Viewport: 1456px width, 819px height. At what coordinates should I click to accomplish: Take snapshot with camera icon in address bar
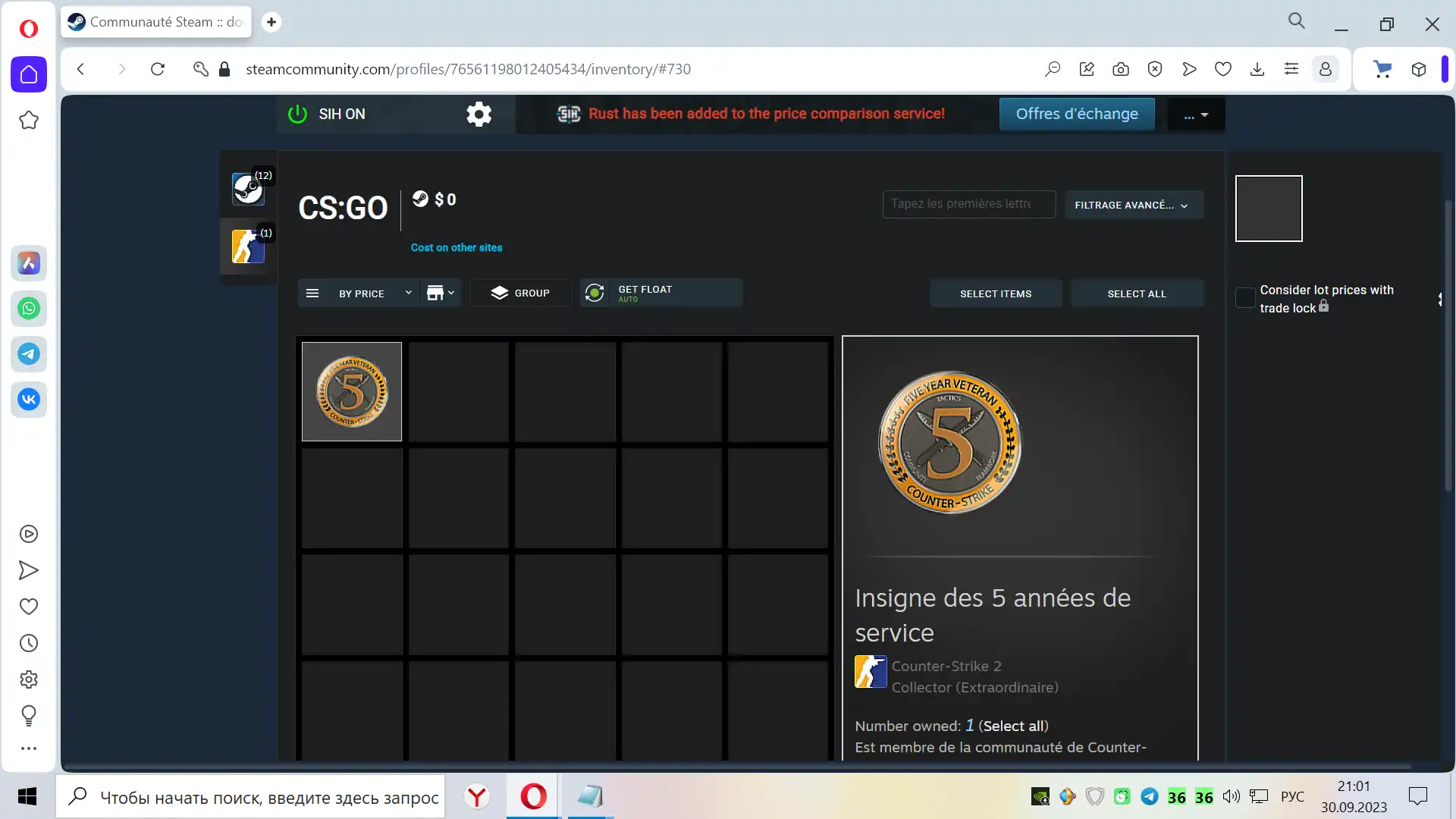pyautogui.click(x=1121, y=69)
